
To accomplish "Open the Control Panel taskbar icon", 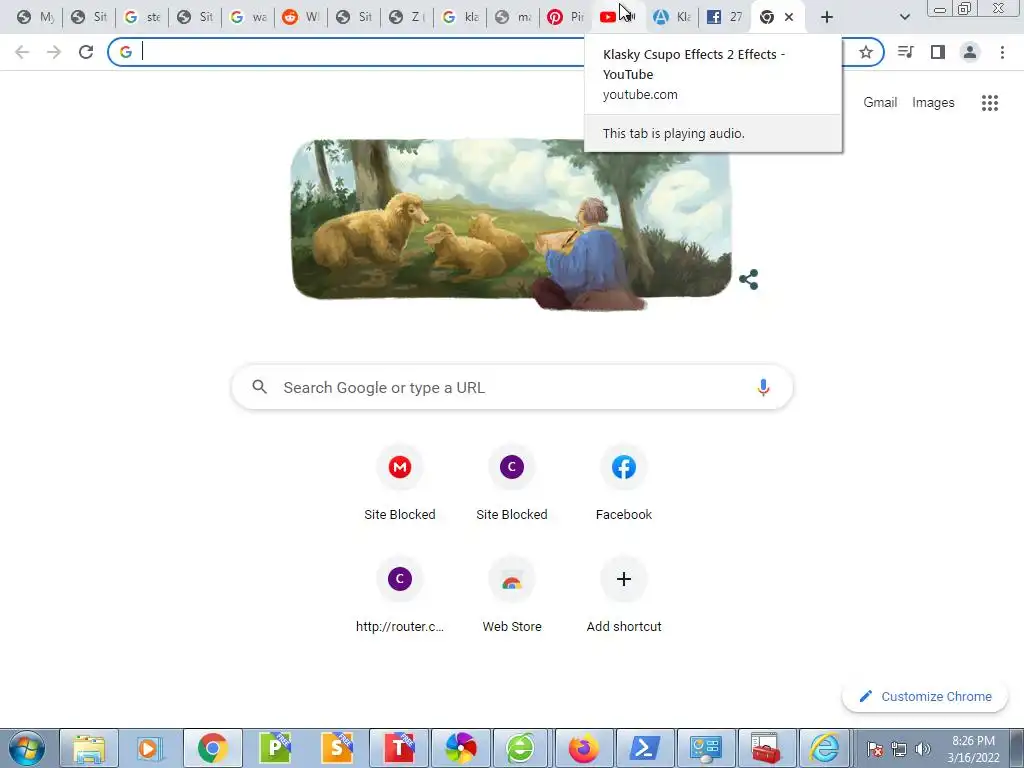I will pos(706,748).
